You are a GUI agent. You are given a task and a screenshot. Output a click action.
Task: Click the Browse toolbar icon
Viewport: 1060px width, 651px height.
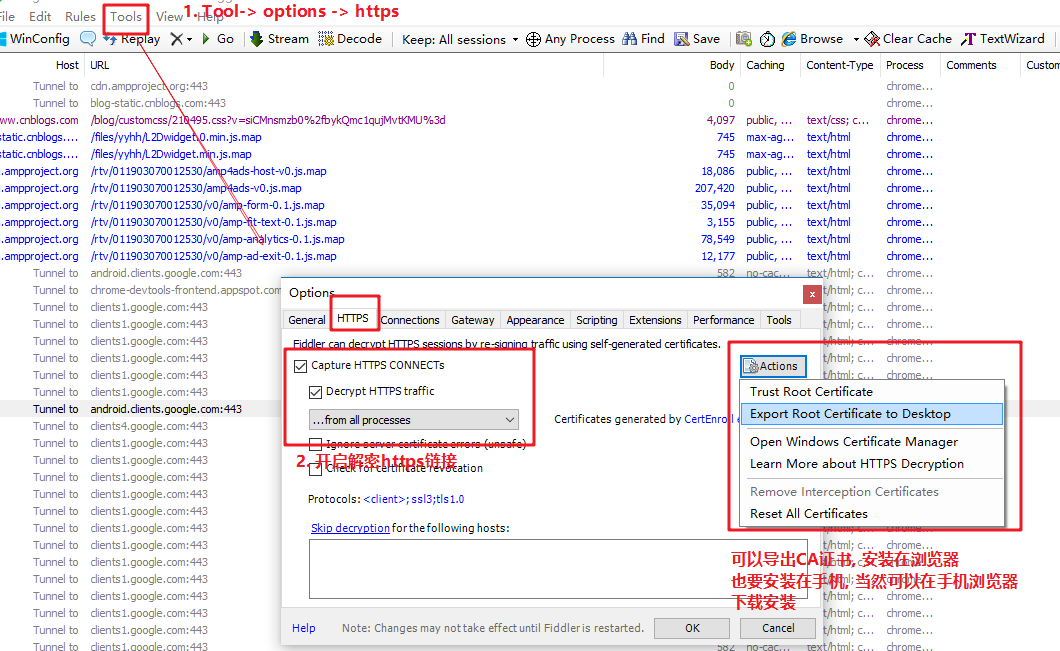pyautogui.click(x=789, y=39)
